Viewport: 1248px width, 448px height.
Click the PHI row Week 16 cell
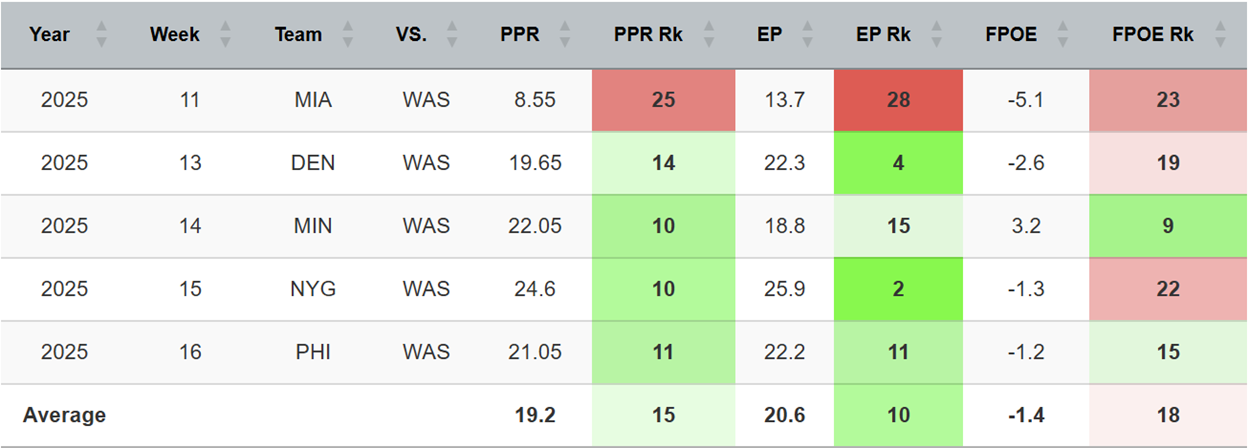[190, 352]
